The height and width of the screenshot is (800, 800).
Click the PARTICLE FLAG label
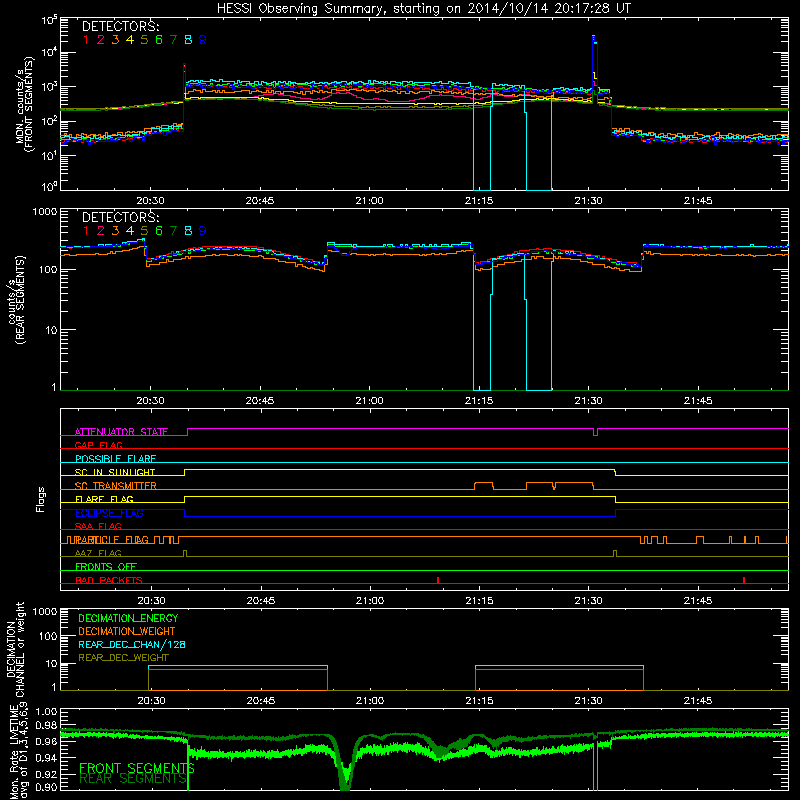[112, 540]
